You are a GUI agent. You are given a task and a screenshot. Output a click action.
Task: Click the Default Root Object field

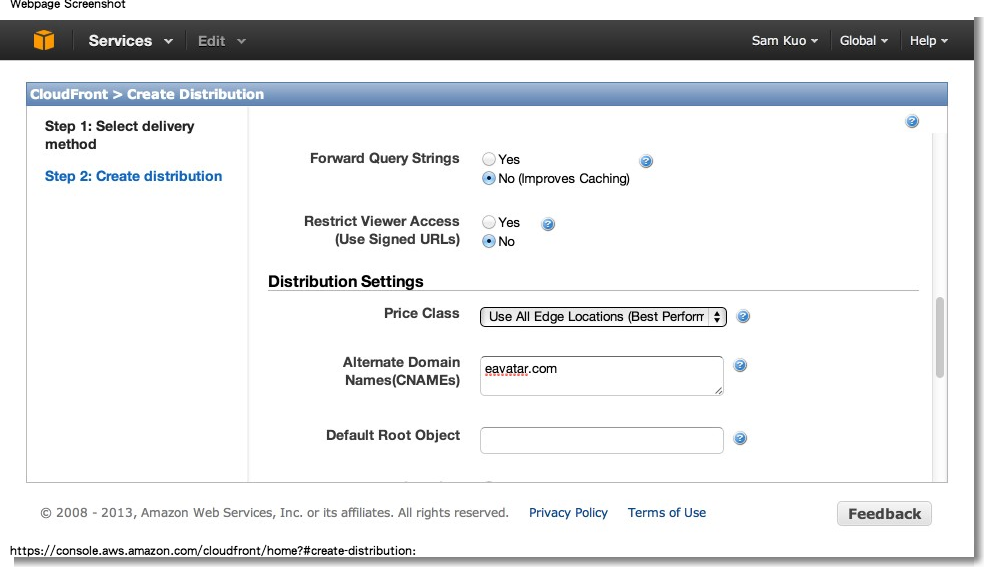(x=602, y=440)
